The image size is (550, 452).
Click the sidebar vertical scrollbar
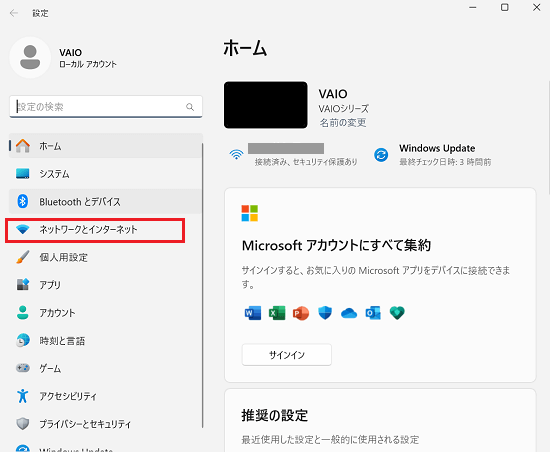point(202,285)
